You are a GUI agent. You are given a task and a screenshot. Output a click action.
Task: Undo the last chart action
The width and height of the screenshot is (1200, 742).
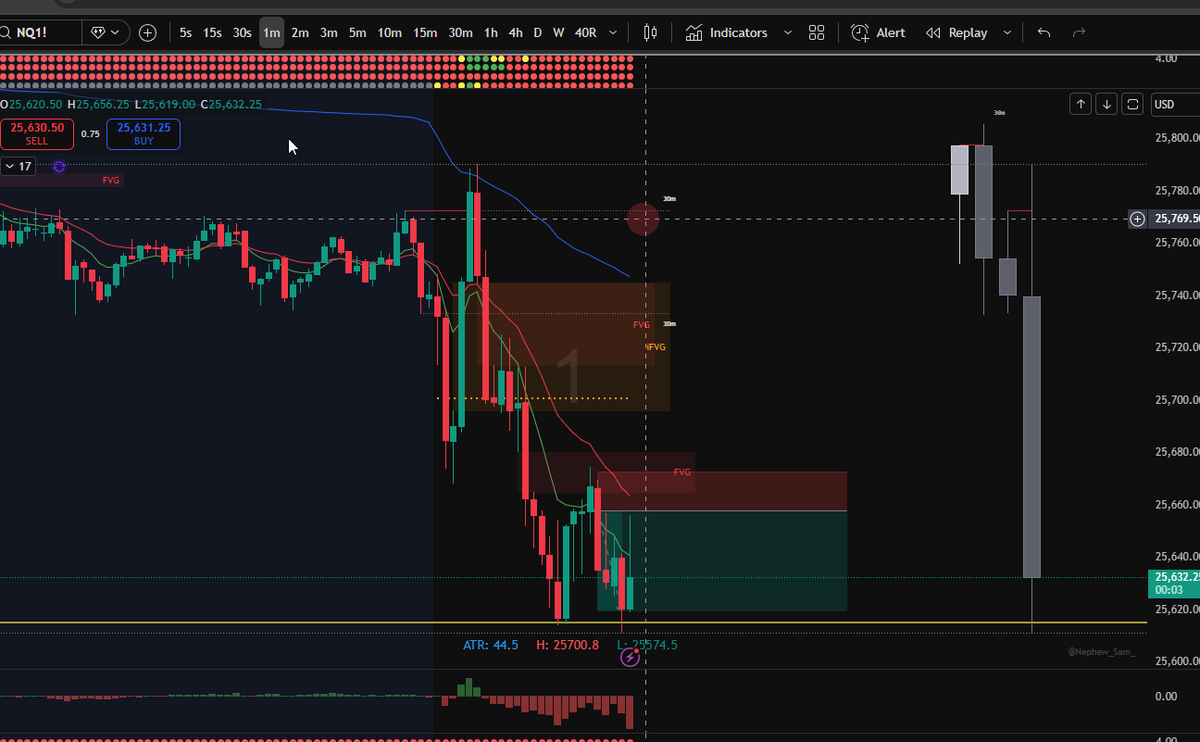[1044, 33]
